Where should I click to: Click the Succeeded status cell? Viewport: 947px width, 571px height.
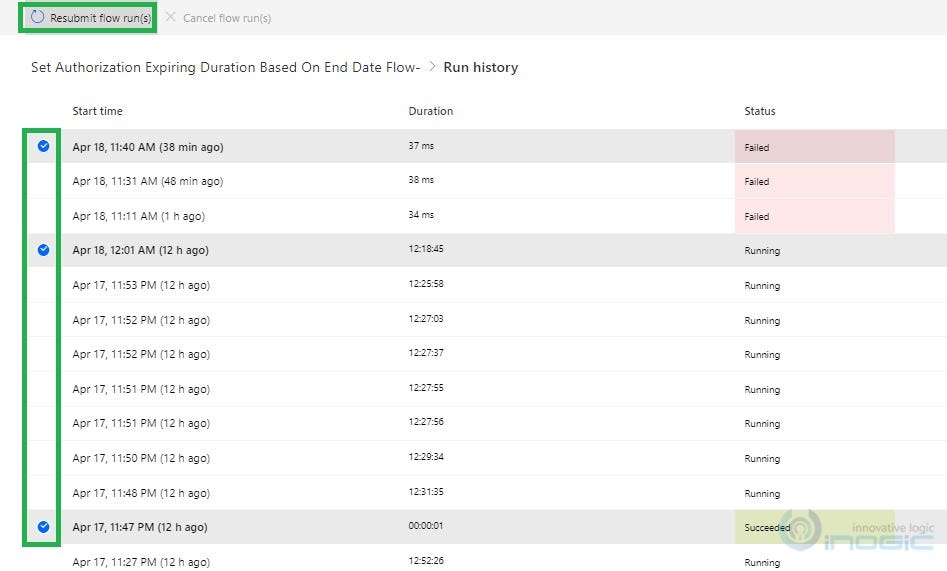815,527
